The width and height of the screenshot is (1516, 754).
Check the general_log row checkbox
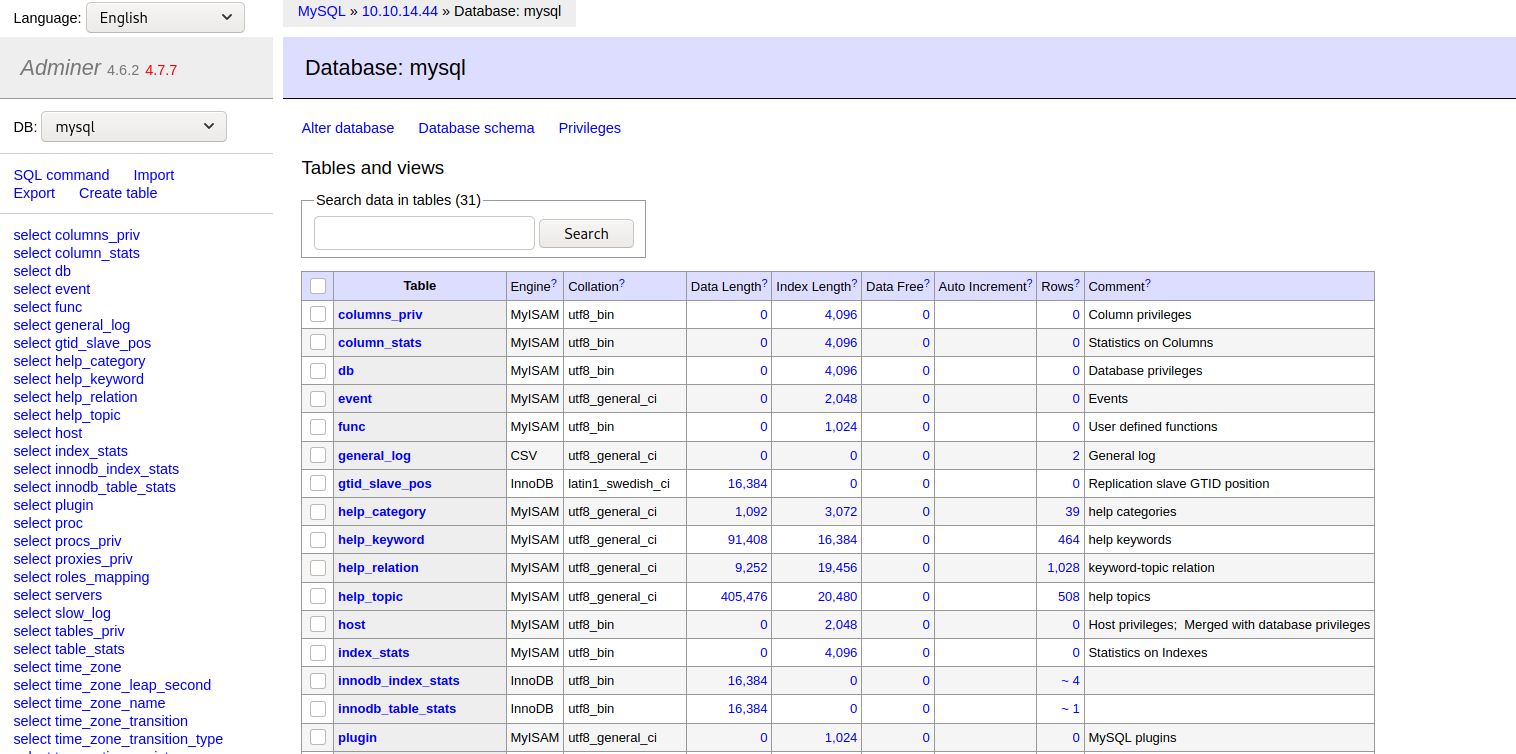[318, 455]
